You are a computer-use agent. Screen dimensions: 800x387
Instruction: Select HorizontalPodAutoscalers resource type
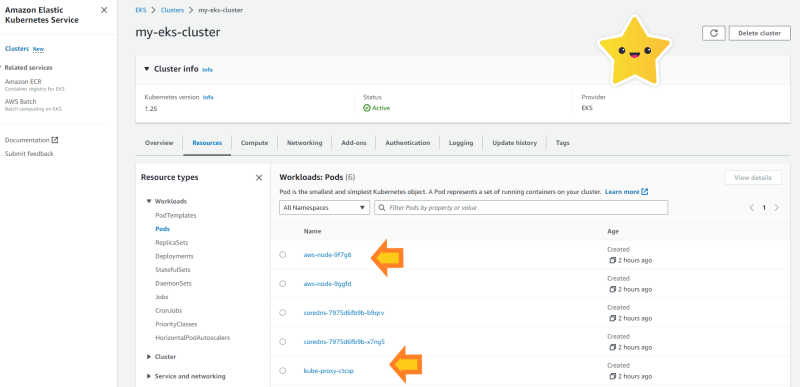(193, 338)
